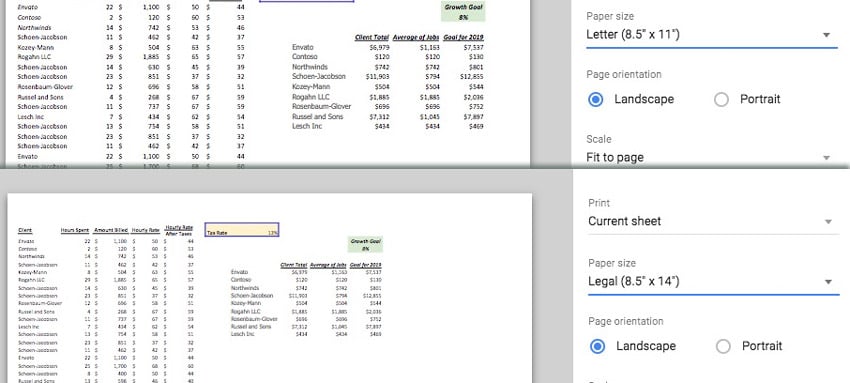Screen dimensions: 850x383
Task: Click Average of Jobs header in Letter preview
Action: [416, 37]
